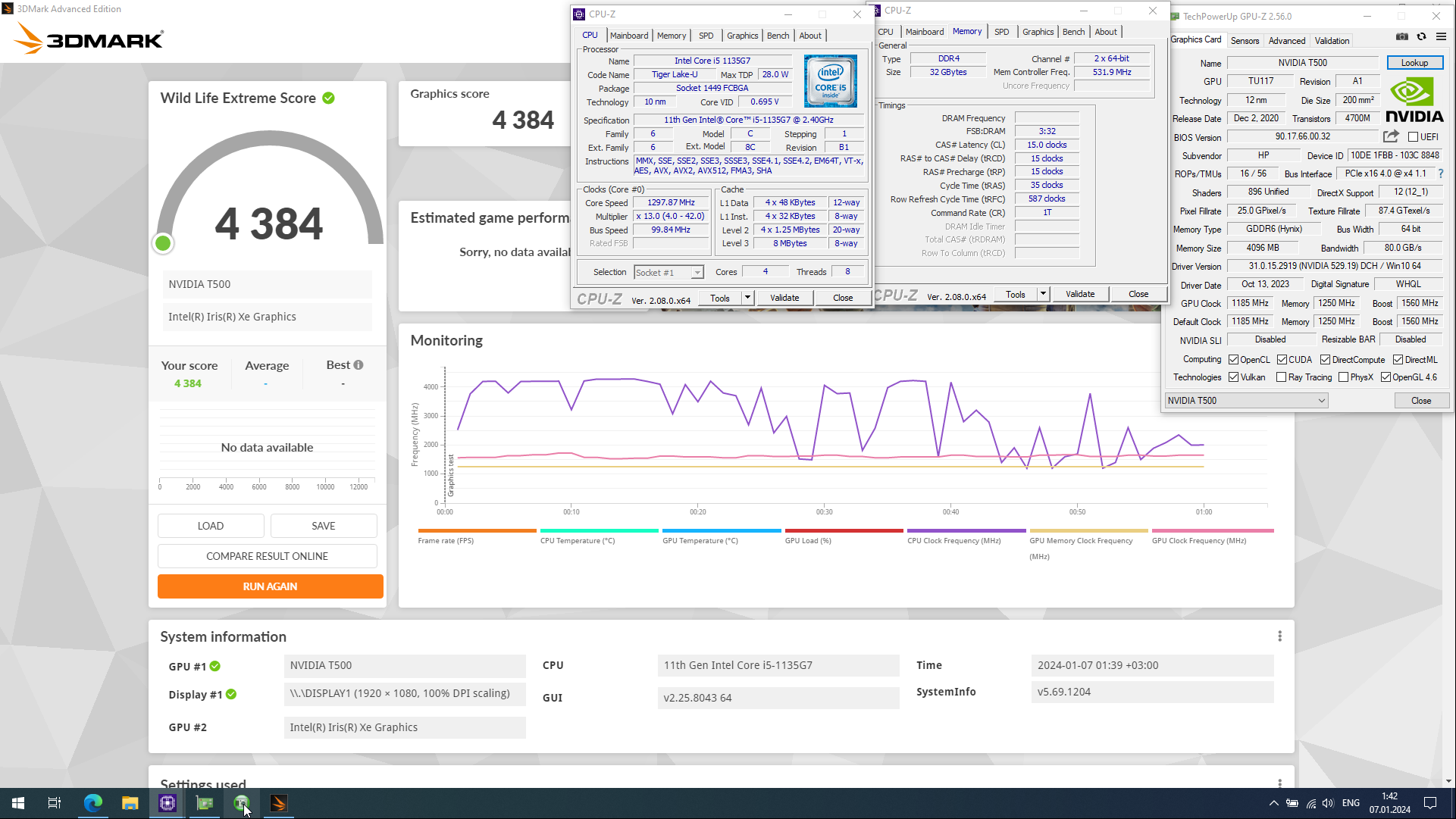Open SPD tab in memory-timings CPU-Z window
The width and height of the screenshot is (1456, 819).
(x=1001, y=32)
